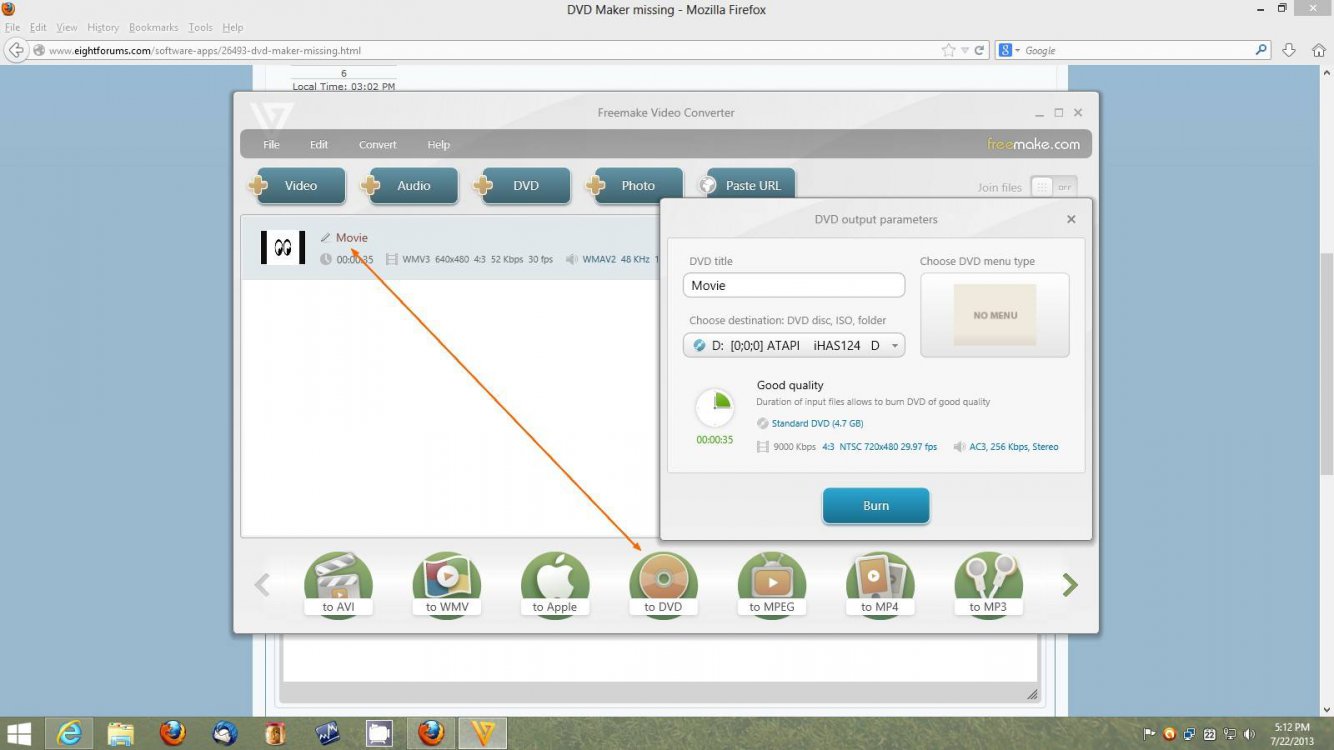This screenshot has width=1334, height=750.
Task: Toggle the Join files switch
Action: coord(1054,187)
